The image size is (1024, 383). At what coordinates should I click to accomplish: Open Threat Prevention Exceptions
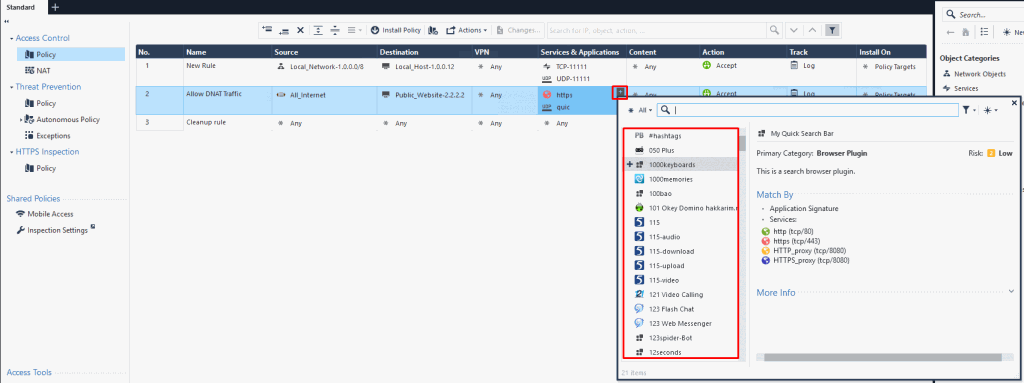click(x=47, y=136)
